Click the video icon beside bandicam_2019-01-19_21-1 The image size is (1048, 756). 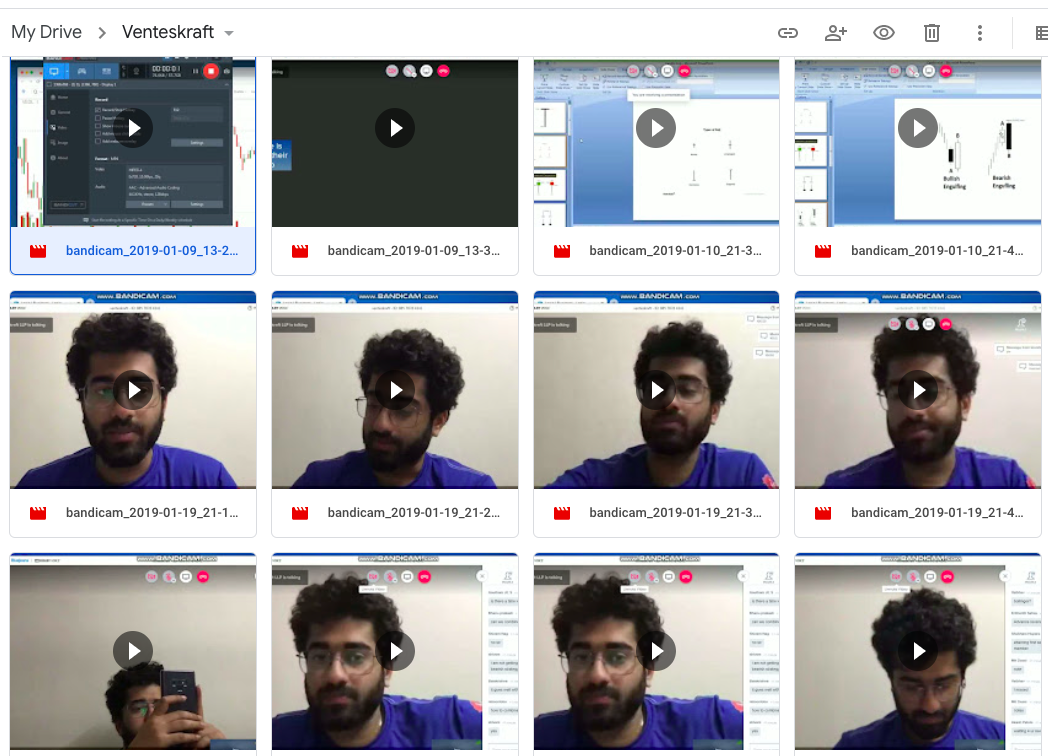click(38, 513)
